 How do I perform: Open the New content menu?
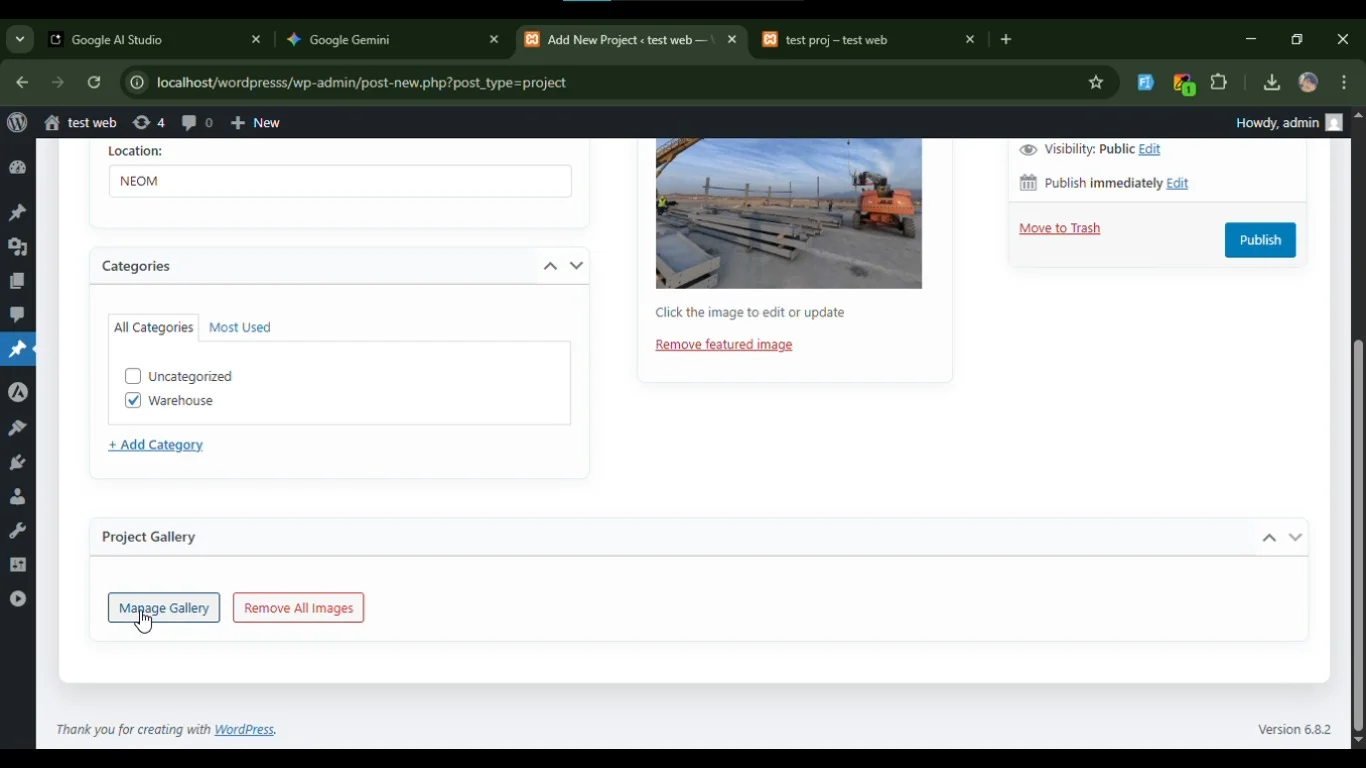255,123
